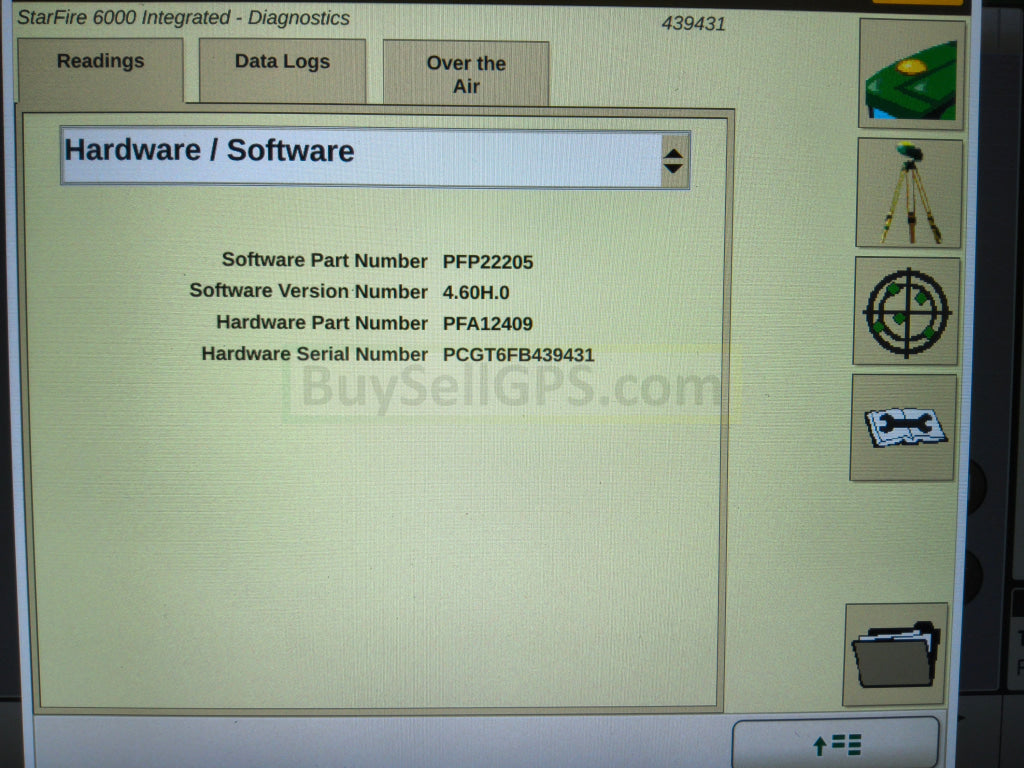
Task: Click the 439431 serial number in header
Action: coord(693,23)
